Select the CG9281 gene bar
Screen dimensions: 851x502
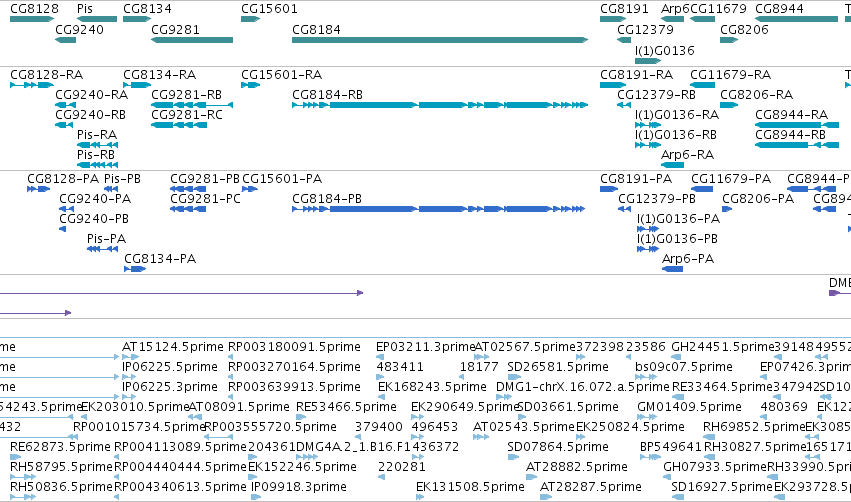tap(192, 40)
